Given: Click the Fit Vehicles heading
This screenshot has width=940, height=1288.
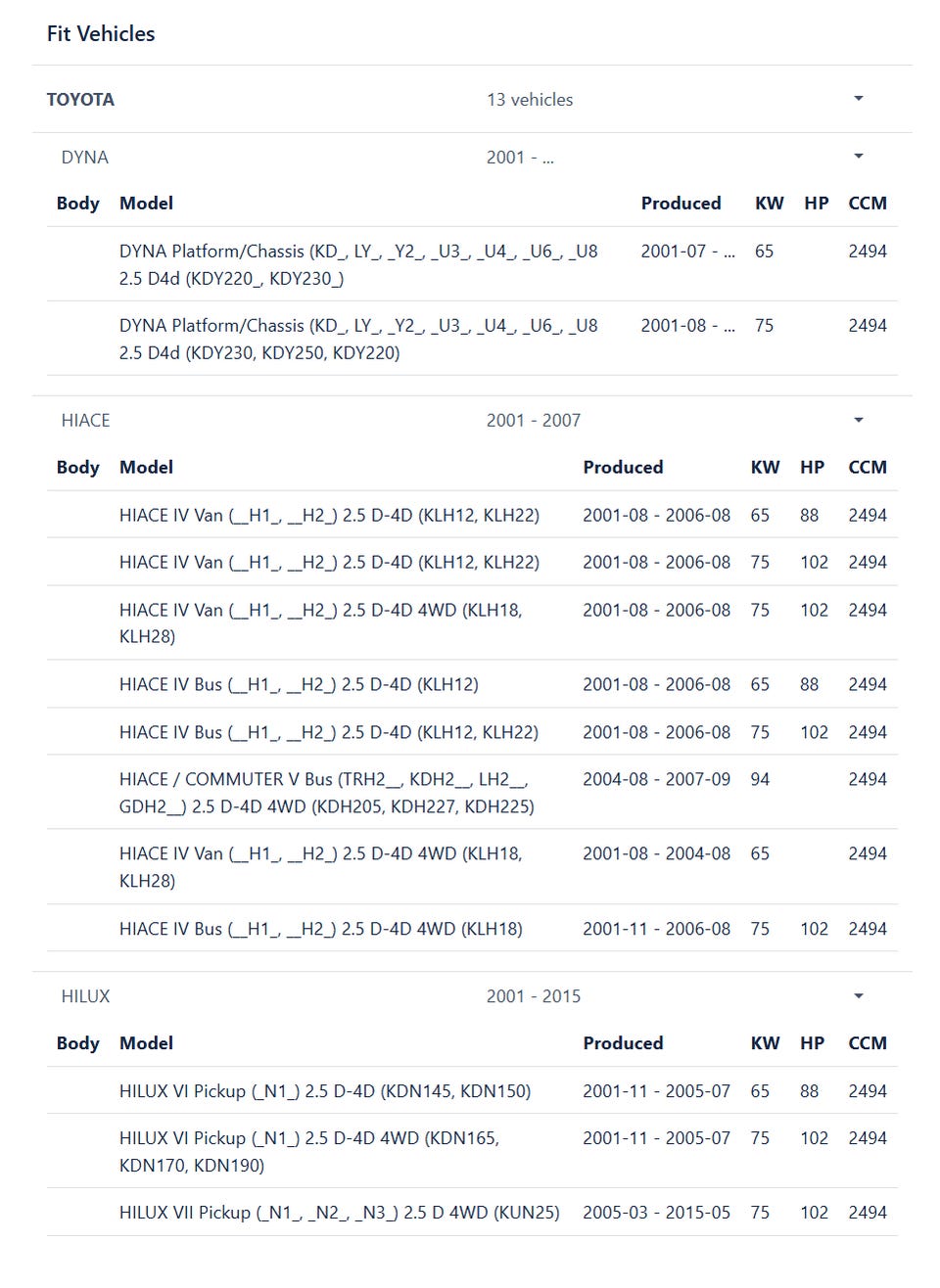Looking at the screenshot, I should tap(101, 34).
